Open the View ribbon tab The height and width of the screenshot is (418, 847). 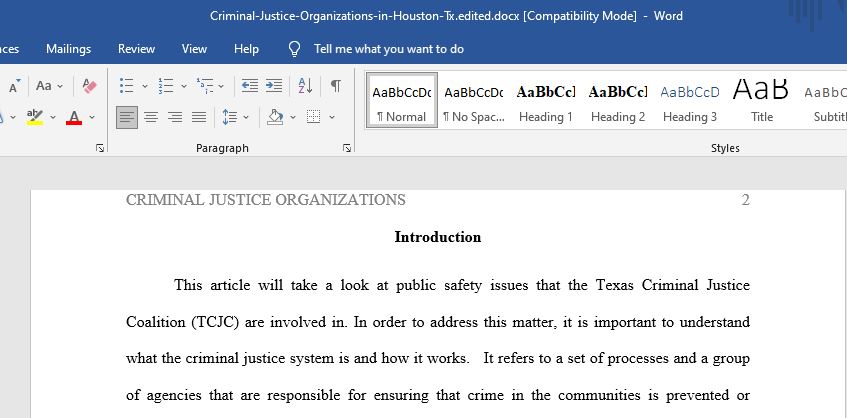(x=194, y=49)
